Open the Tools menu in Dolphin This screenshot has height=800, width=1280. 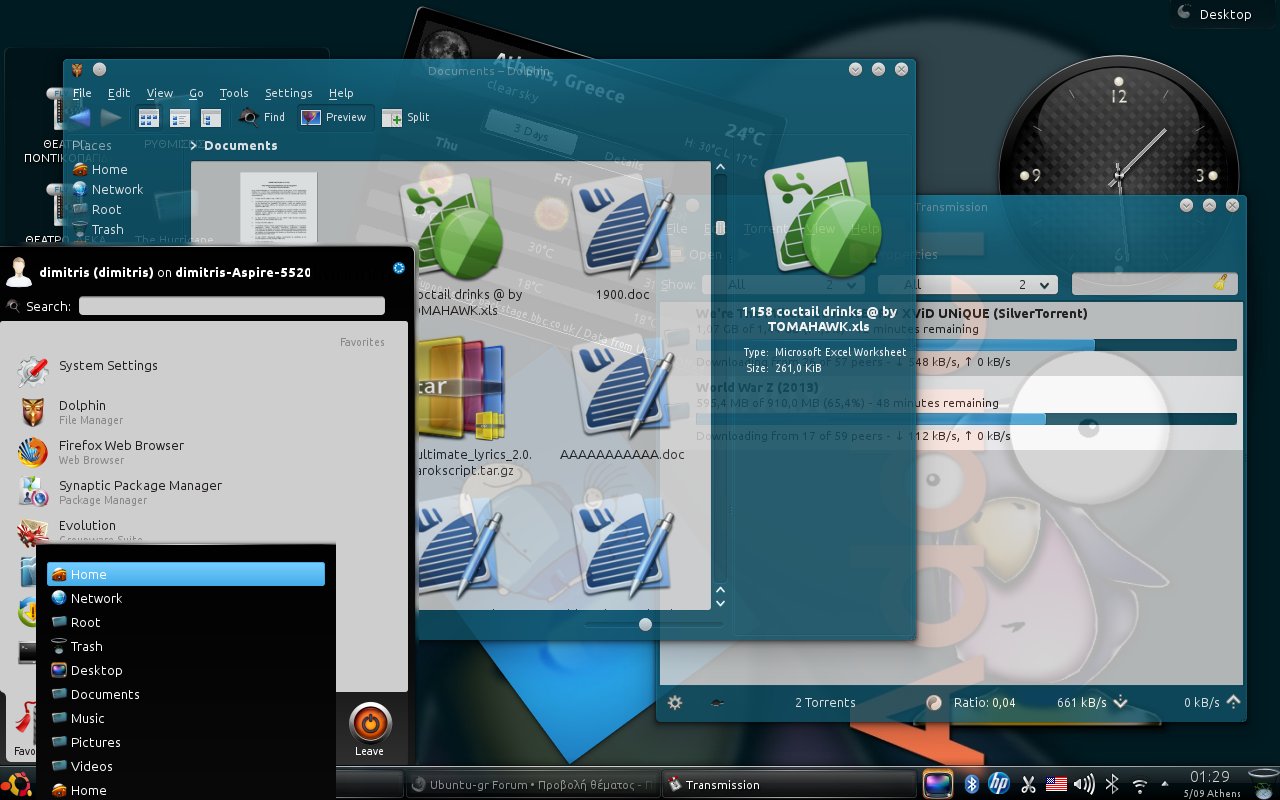point(233,93)
